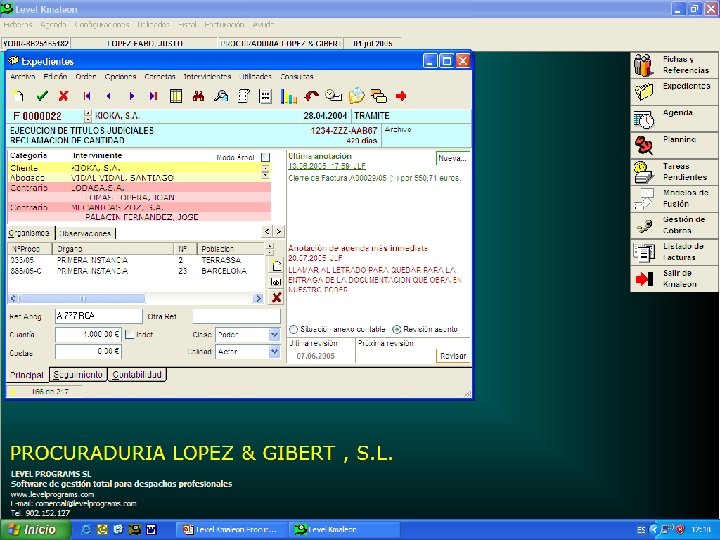Click the expediente number spinner arrows
Image resolution: width=720 pixels, height=540 pixels.
(88, 116)
